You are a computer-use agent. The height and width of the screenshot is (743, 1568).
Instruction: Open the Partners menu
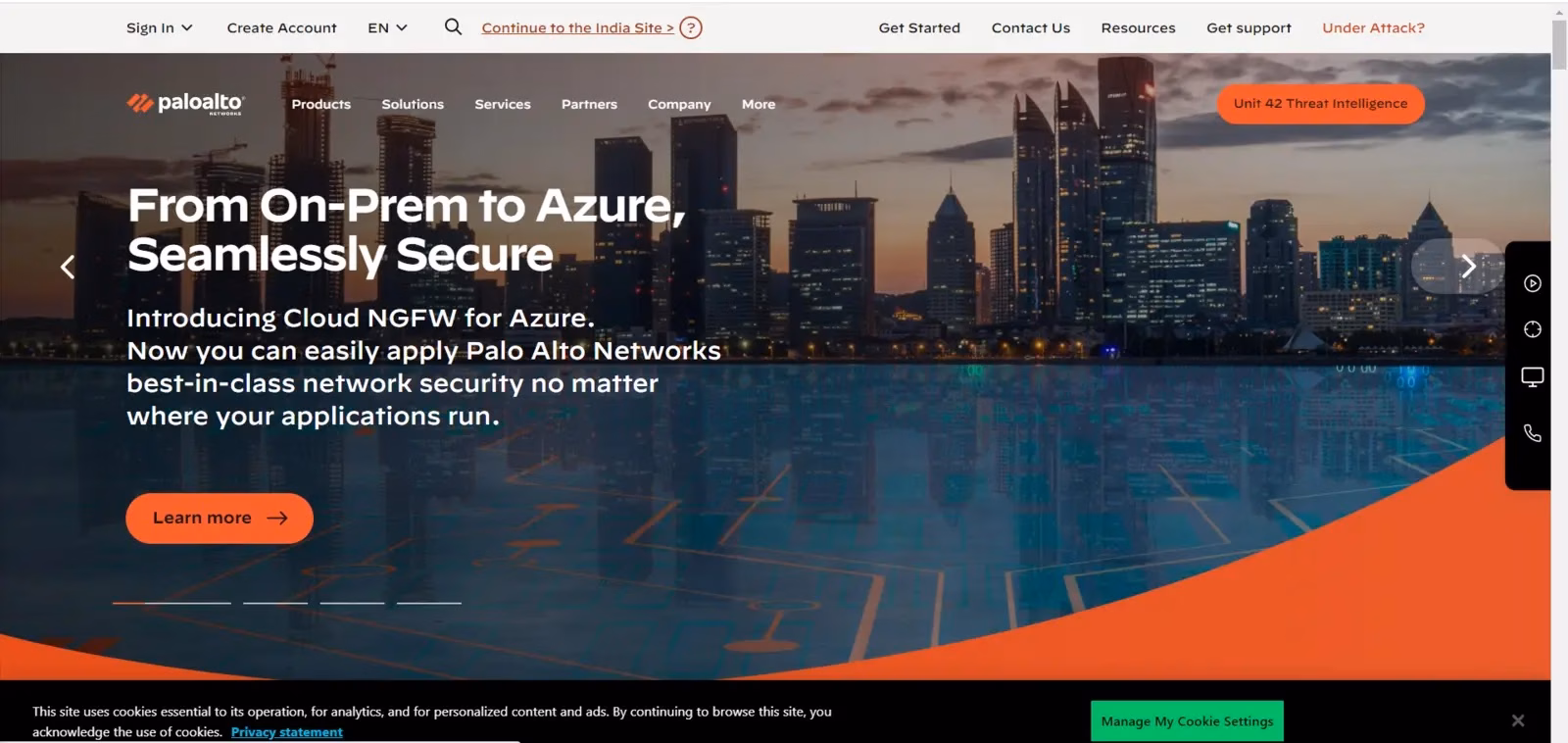pos(589,104)
